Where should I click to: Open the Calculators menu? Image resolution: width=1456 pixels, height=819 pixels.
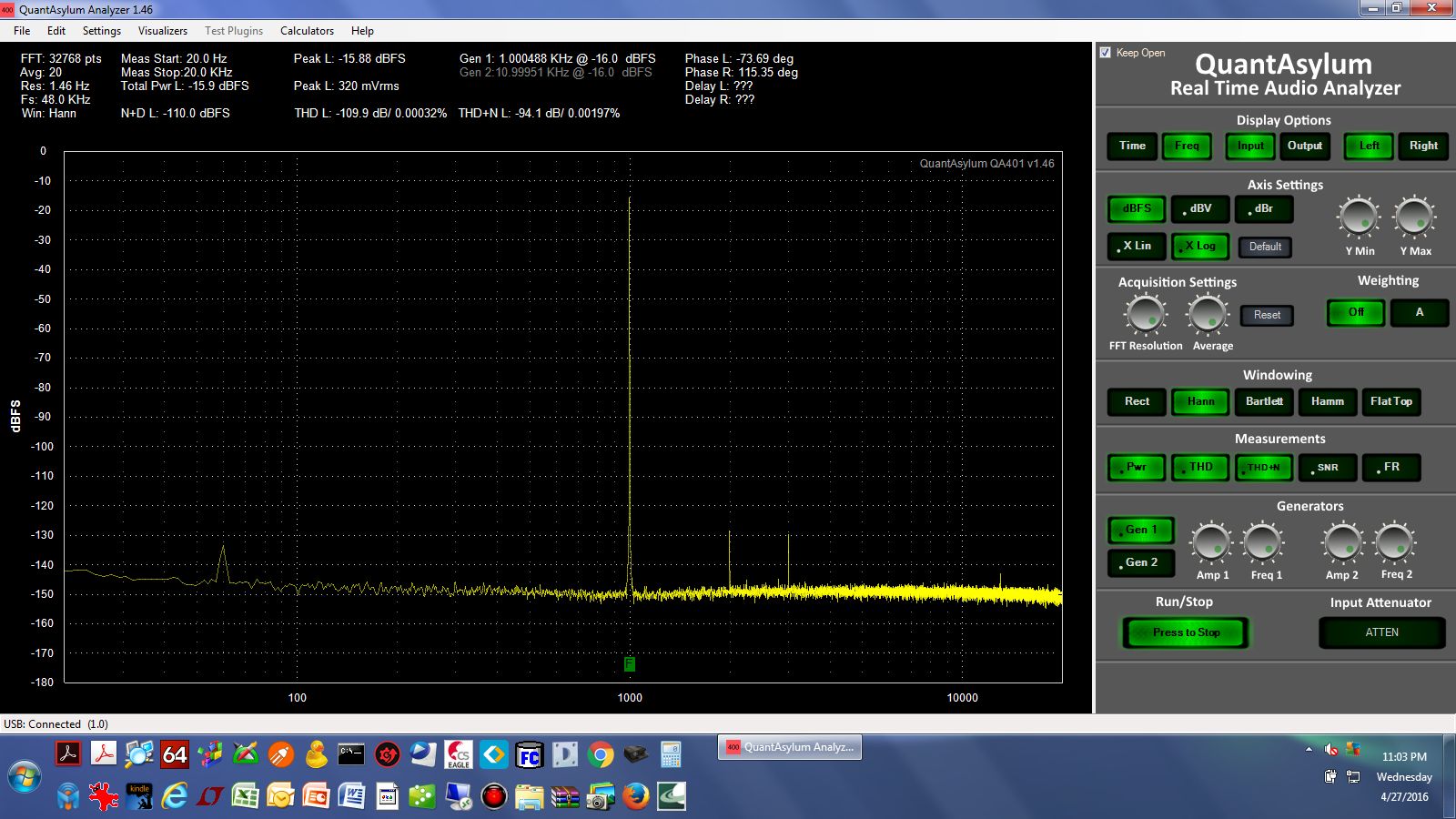coord(307,30)
